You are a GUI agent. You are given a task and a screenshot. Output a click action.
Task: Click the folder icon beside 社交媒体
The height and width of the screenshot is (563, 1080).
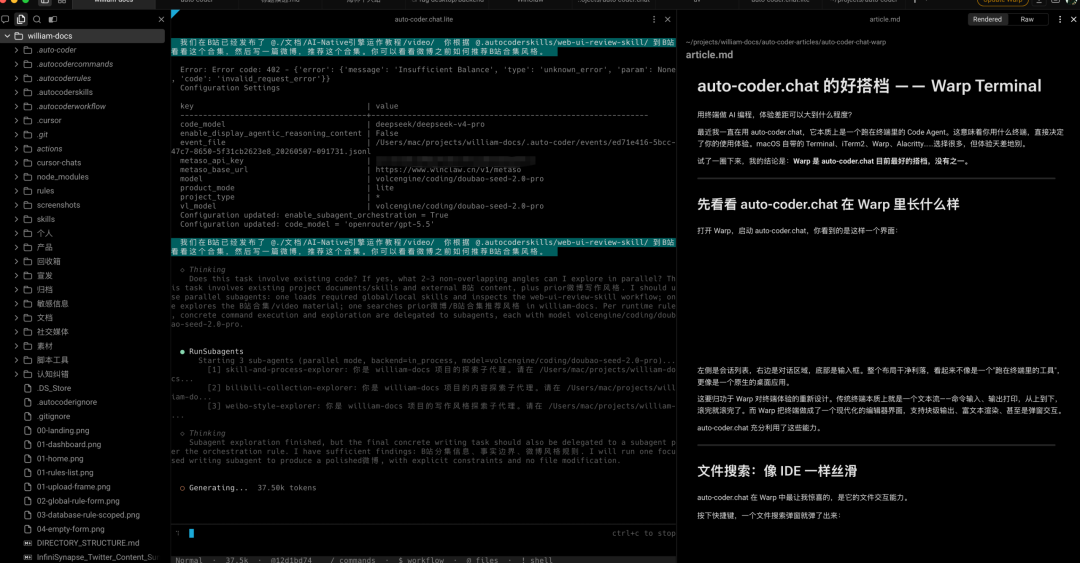[28, 332]
